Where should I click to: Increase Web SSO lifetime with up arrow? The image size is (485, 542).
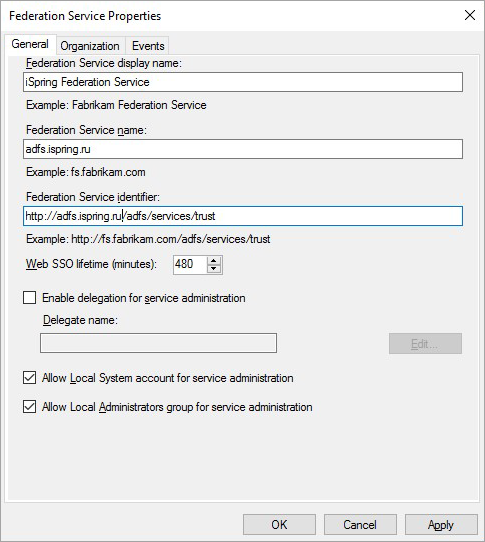pos(214,261)
